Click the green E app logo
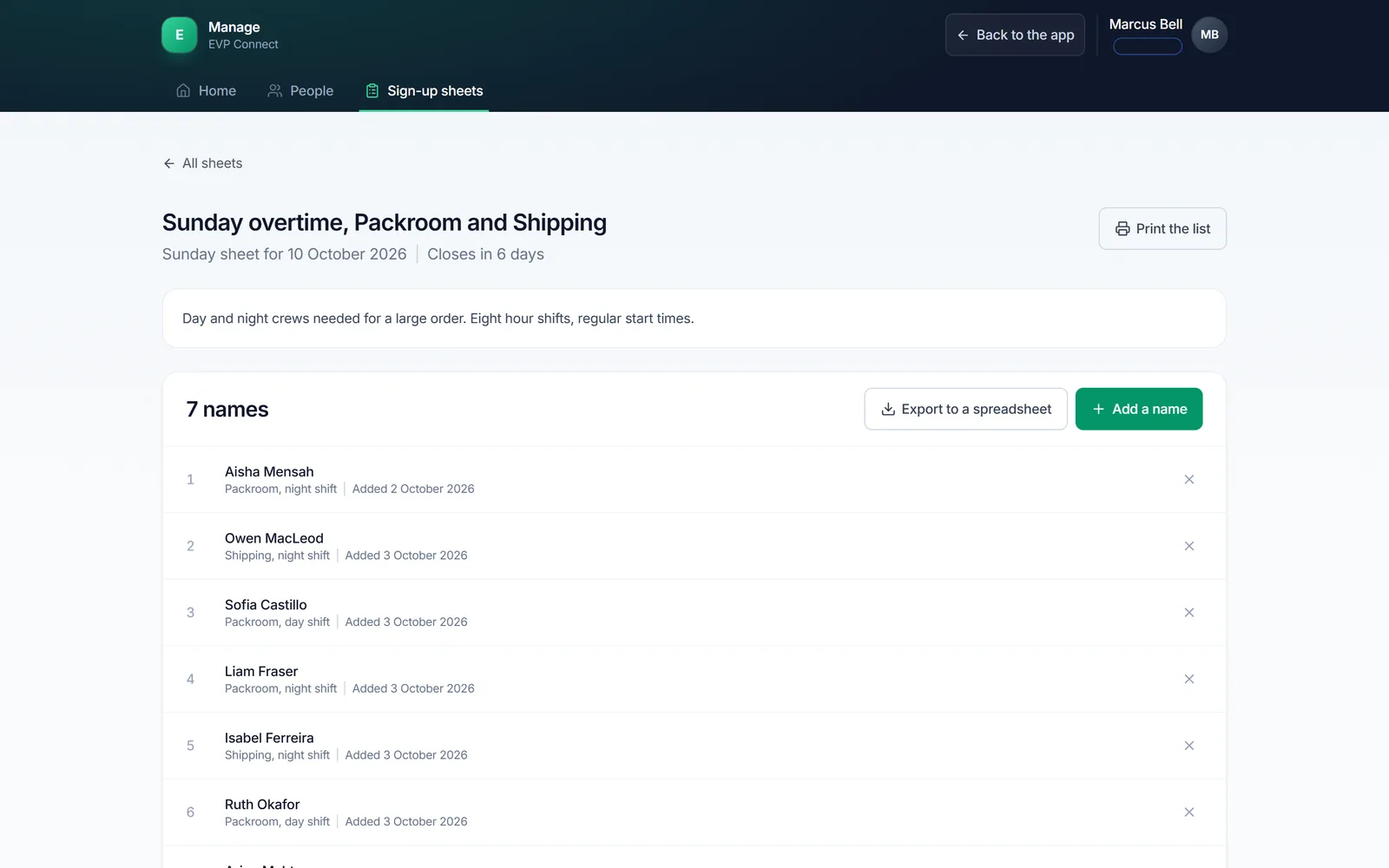Image resolution: width=1389 pixels, height=868 pixels. click(x=179, y=35)
